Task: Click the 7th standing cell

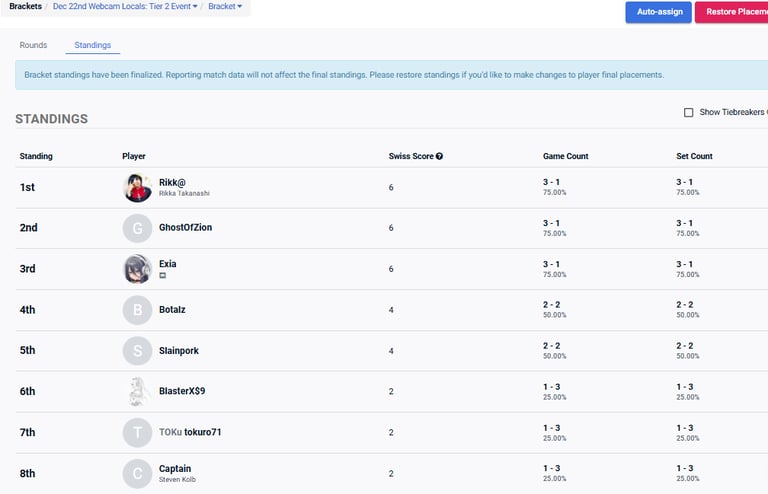Action: click(x=27, y=433)
